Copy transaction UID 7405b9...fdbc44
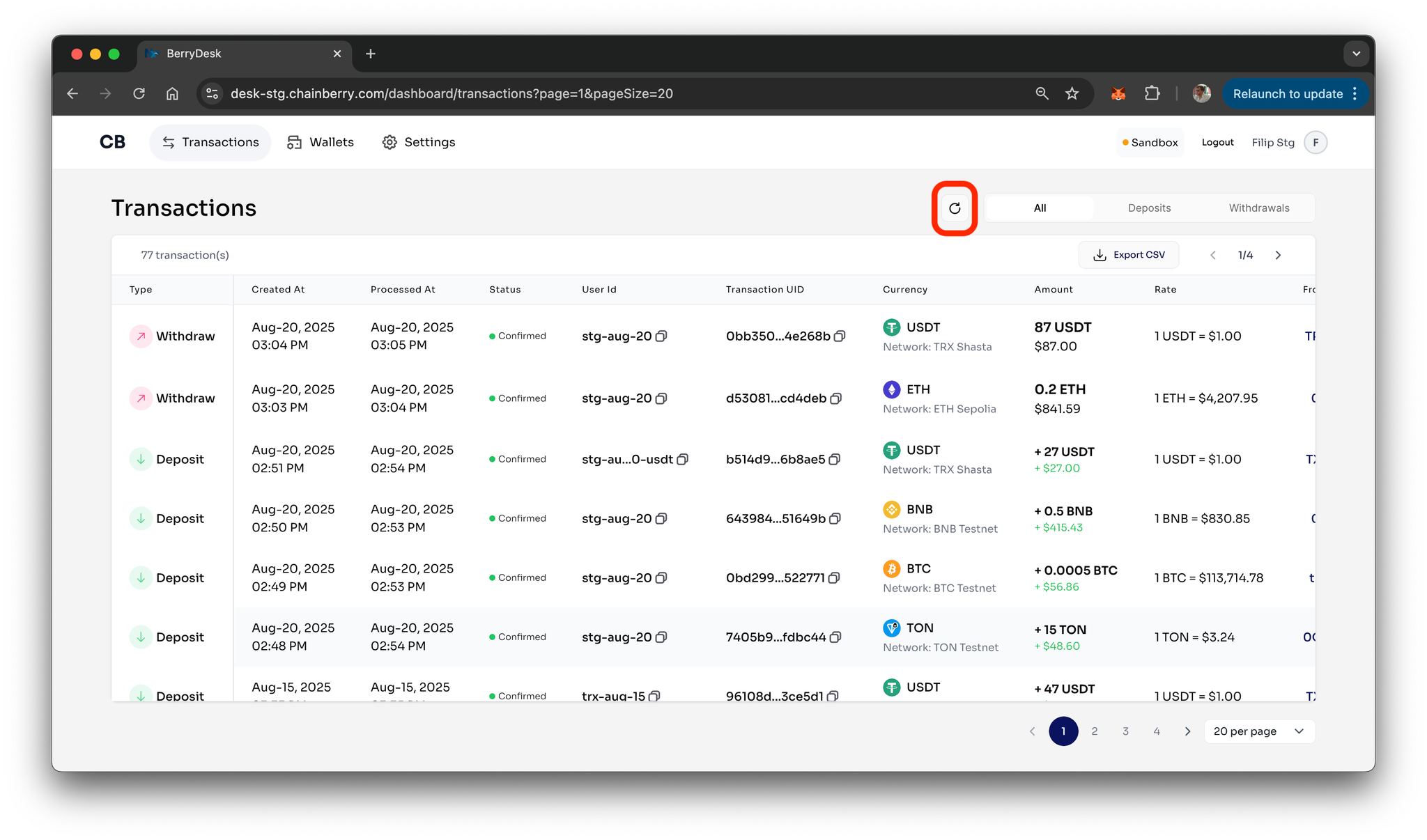The height and width of the screenshot is (840, 1427). point(836,637)
